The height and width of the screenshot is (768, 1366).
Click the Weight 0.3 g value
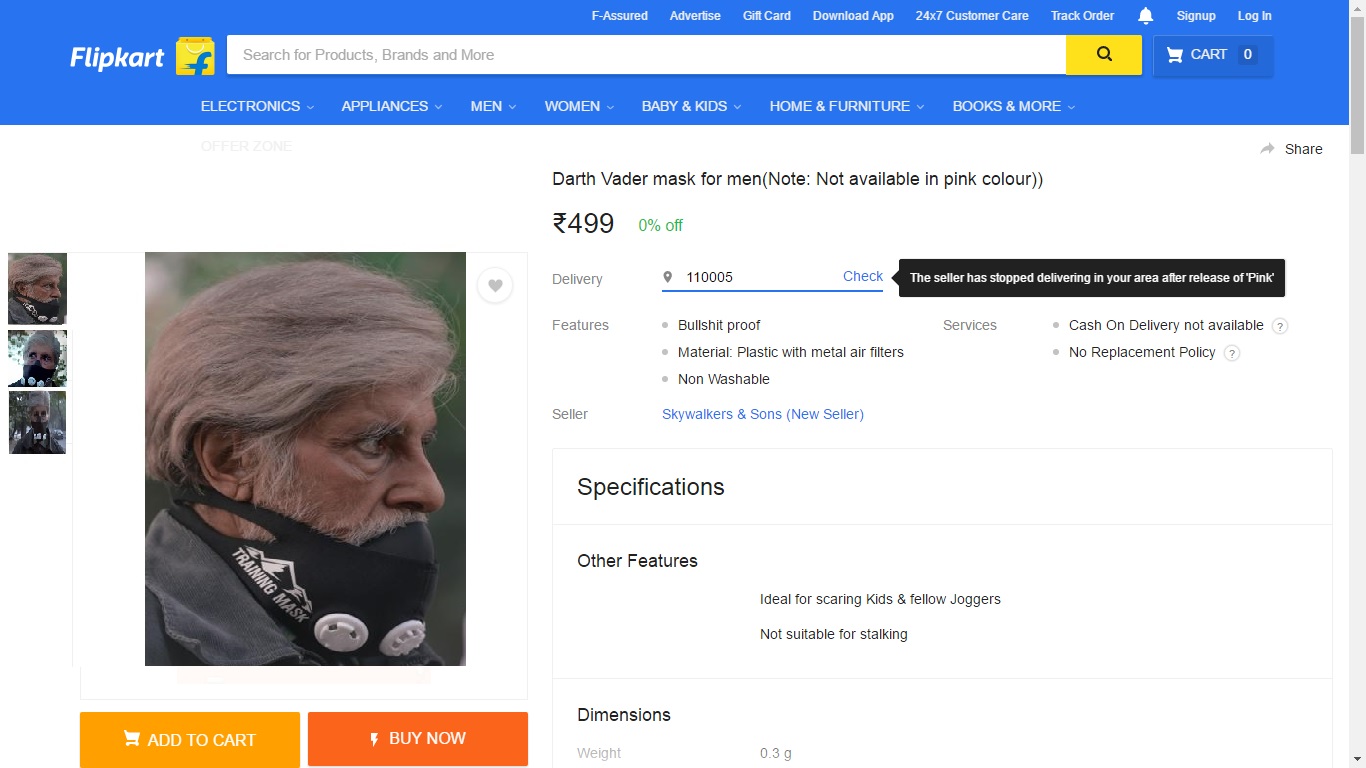pos(776,753)
